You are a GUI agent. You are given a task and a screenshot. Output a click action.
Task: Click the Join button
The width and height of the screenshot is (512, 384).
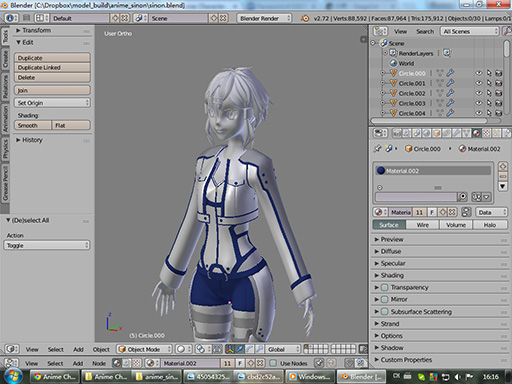click(x=52, y=90)
